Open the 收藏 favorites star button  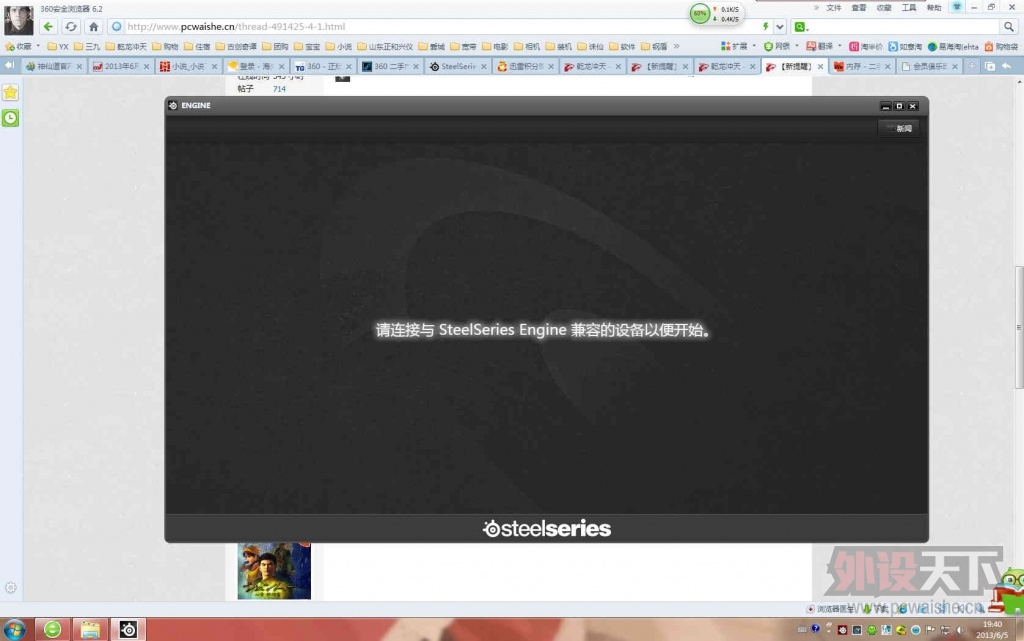tap(19, 46)
